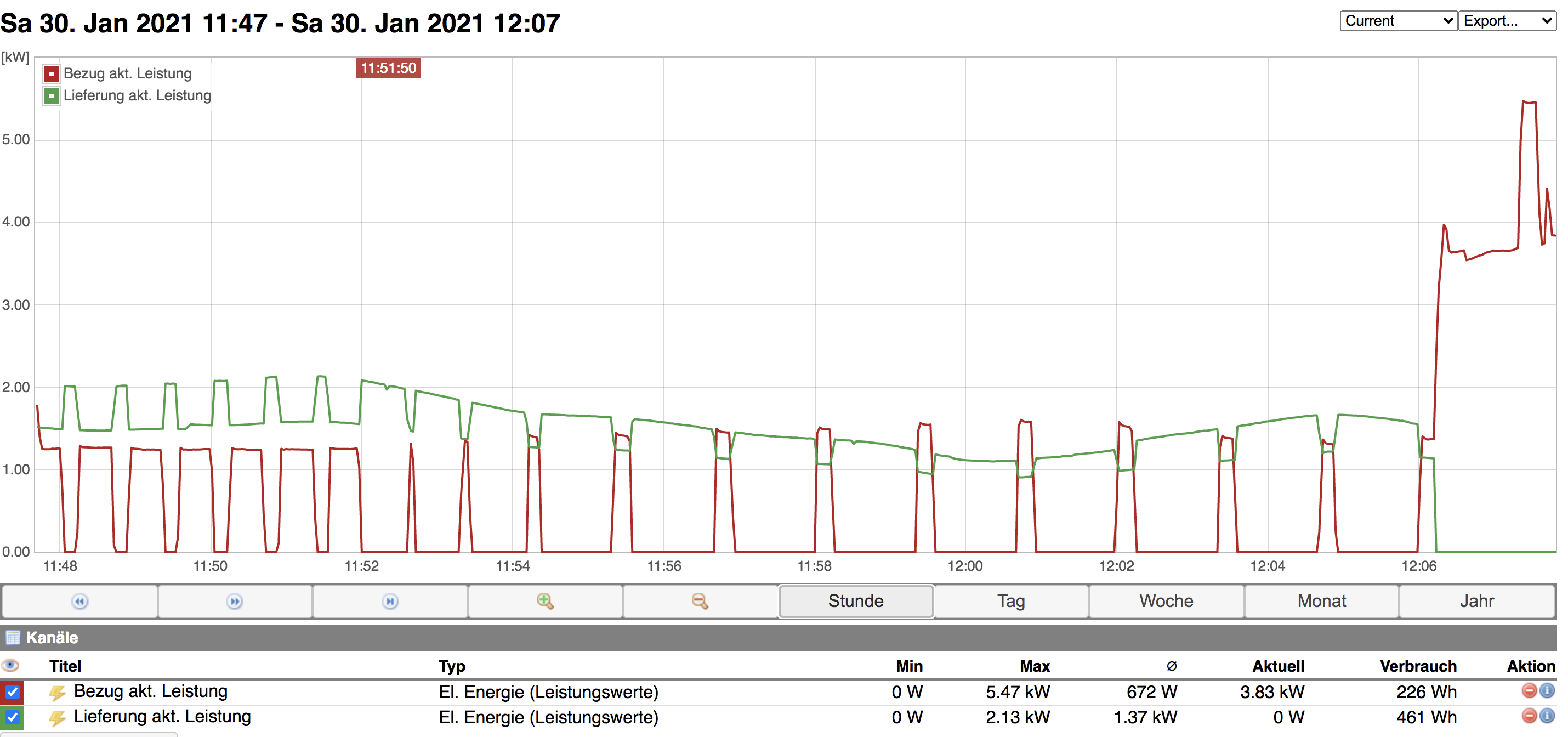The width and height of the screenshot is (1568, 737).
Task: Remove the Lieferung akt. Leistung channel
Action: pos(1529,716)
